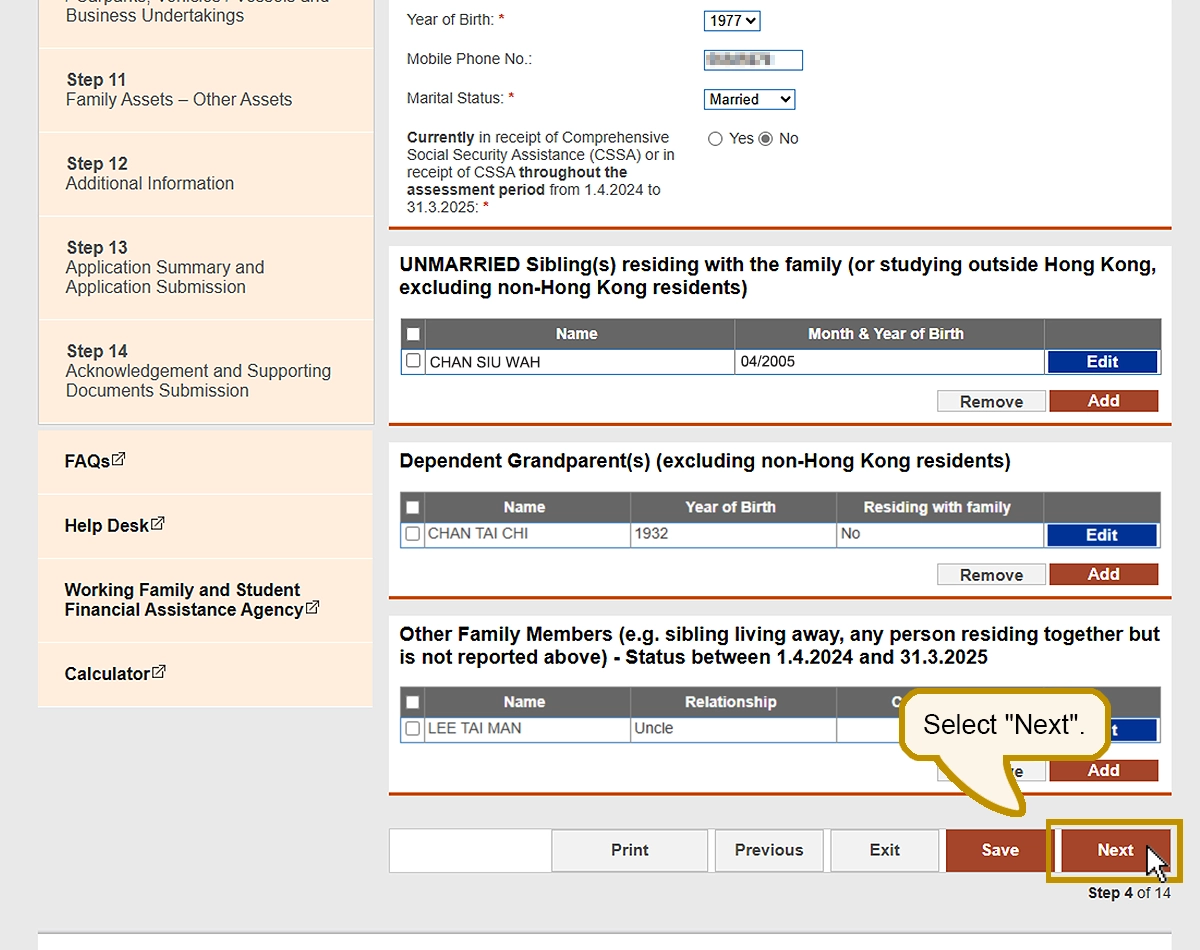Screen dimensions: 1200x950
Task: Open the Marital Status dropdown
Action: pyautogui.click(x=749, y=99)
